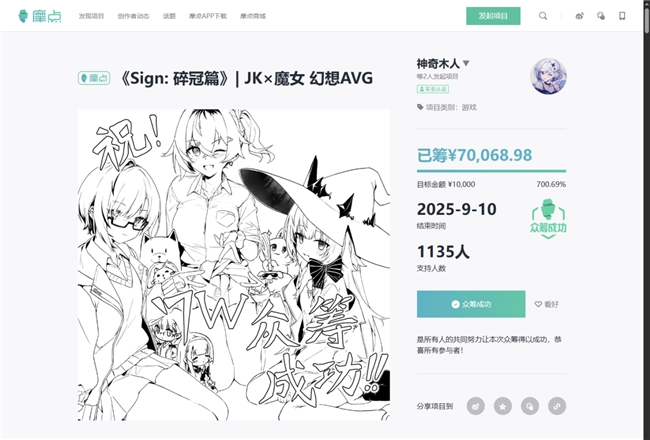
Task: Share project to WeChat
Action: (x=530, y=406)
